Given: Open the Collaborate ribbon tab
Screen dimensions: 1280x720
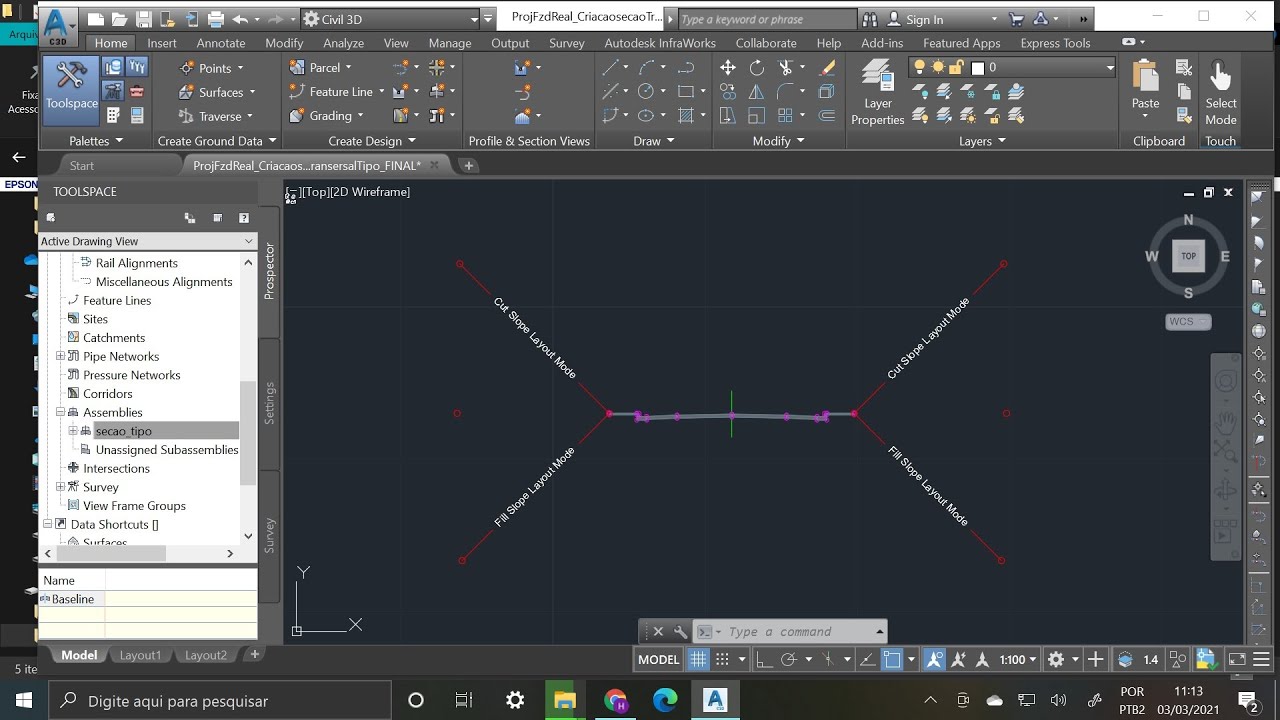Looking at the screenshot, I should [x=766, y=43].
